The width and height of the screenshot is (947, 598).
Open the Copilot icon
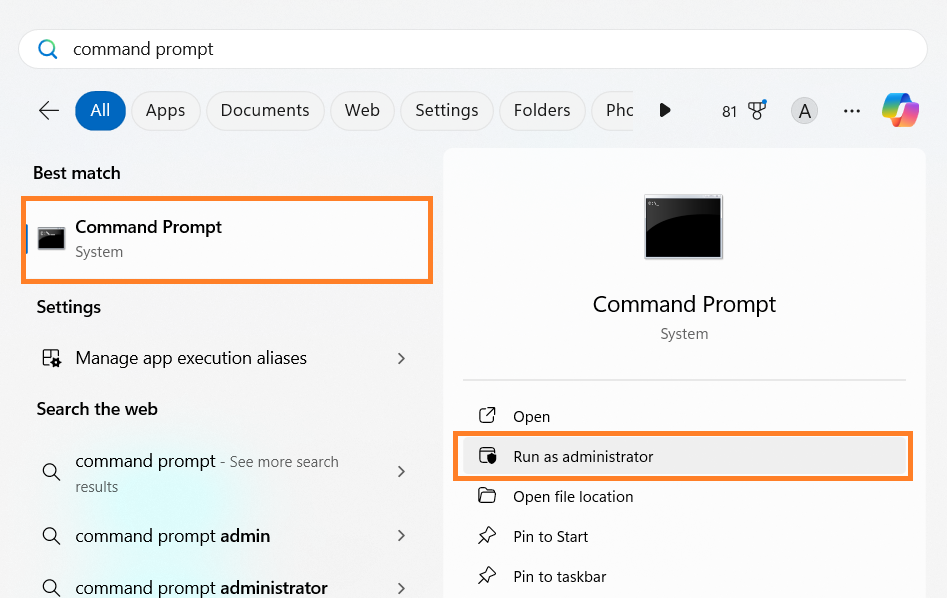(x=900, y=110)
